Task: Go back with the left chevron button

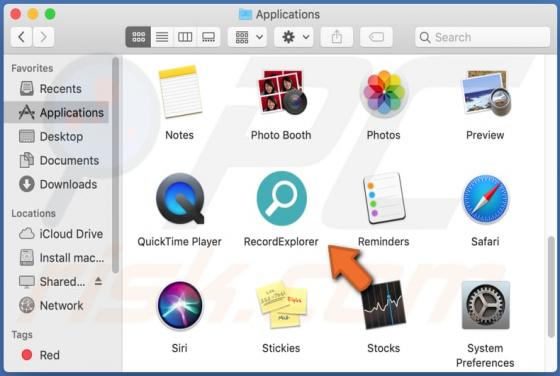Action: 21,37
